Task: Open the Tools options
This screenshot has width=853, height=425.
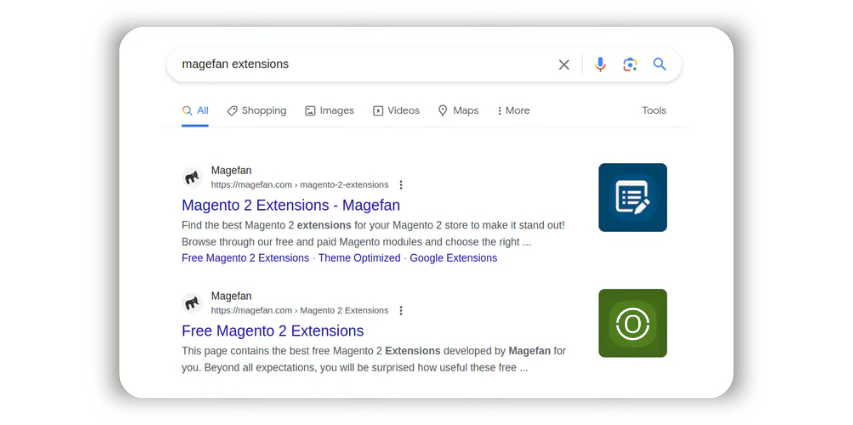Action: click(x=654, y=110)
